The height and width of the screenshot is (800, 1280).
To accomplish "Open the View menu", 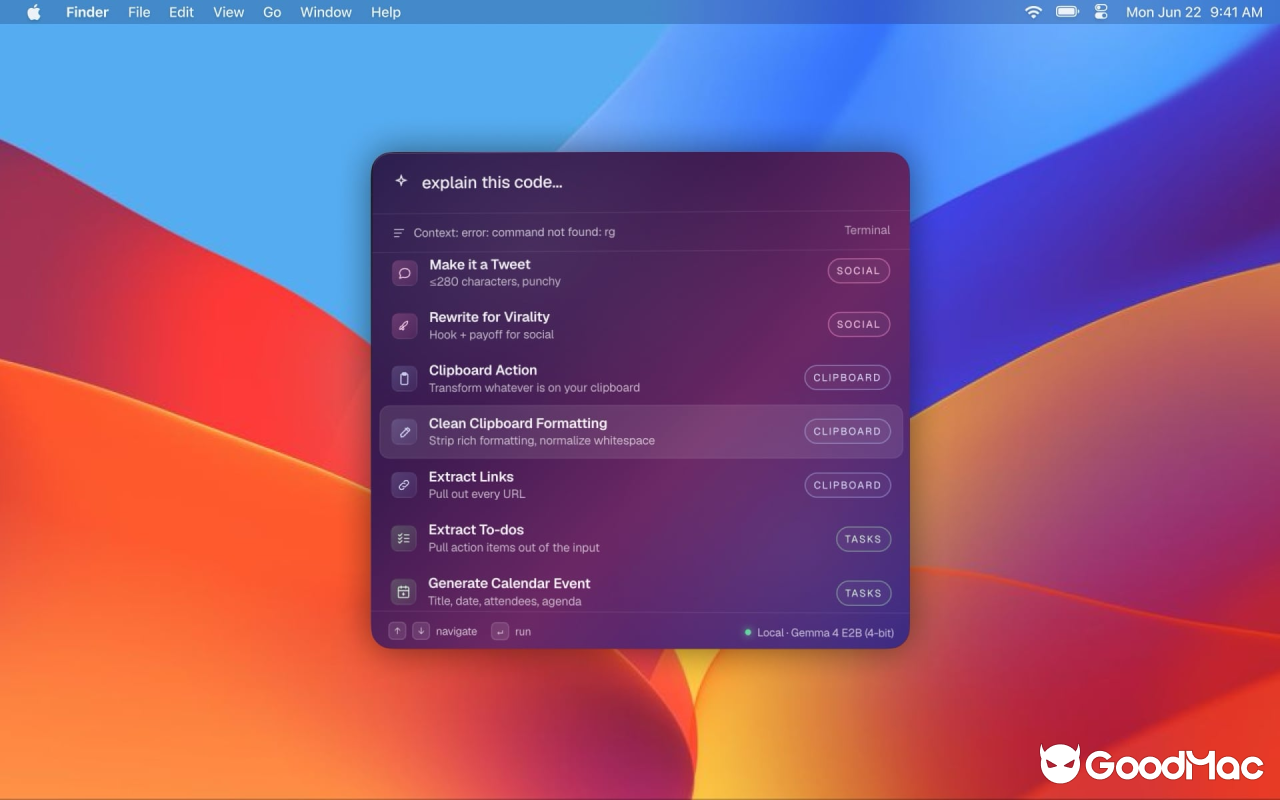I will point(228,12).
